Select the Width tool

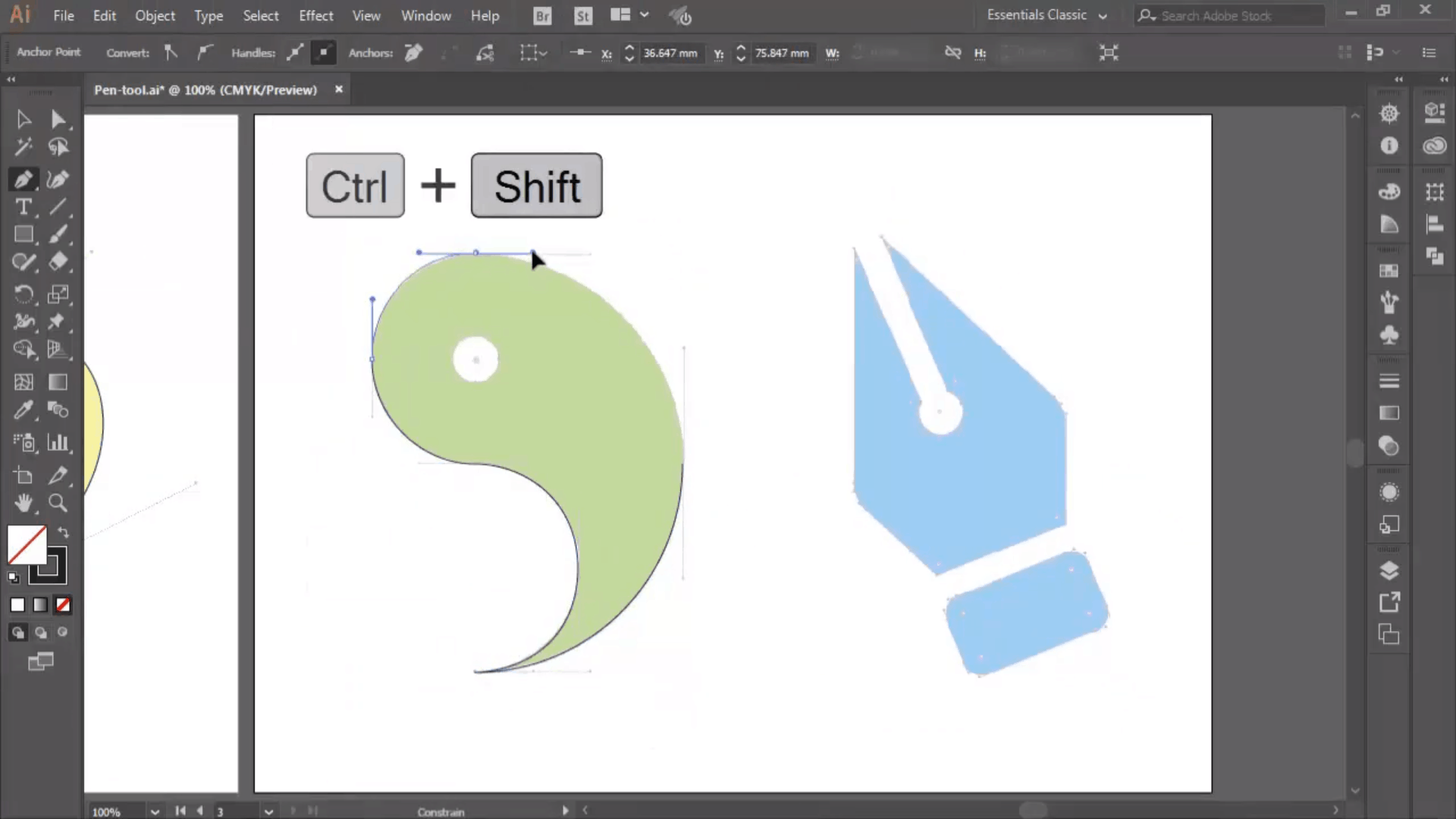pos(24,322)
